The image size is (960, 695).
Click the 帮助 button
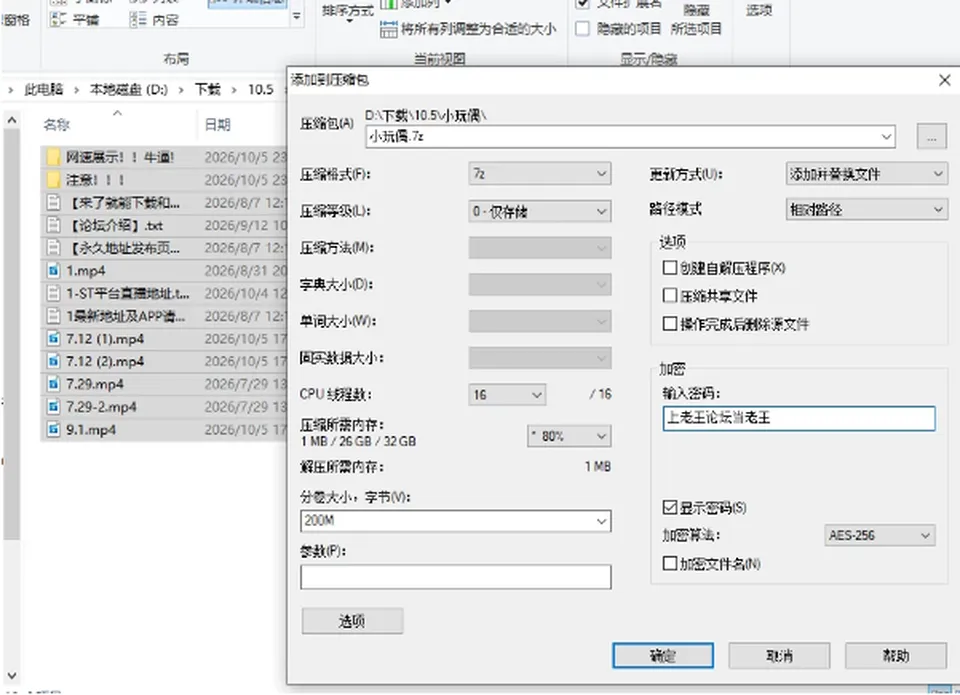pos(896,656)
